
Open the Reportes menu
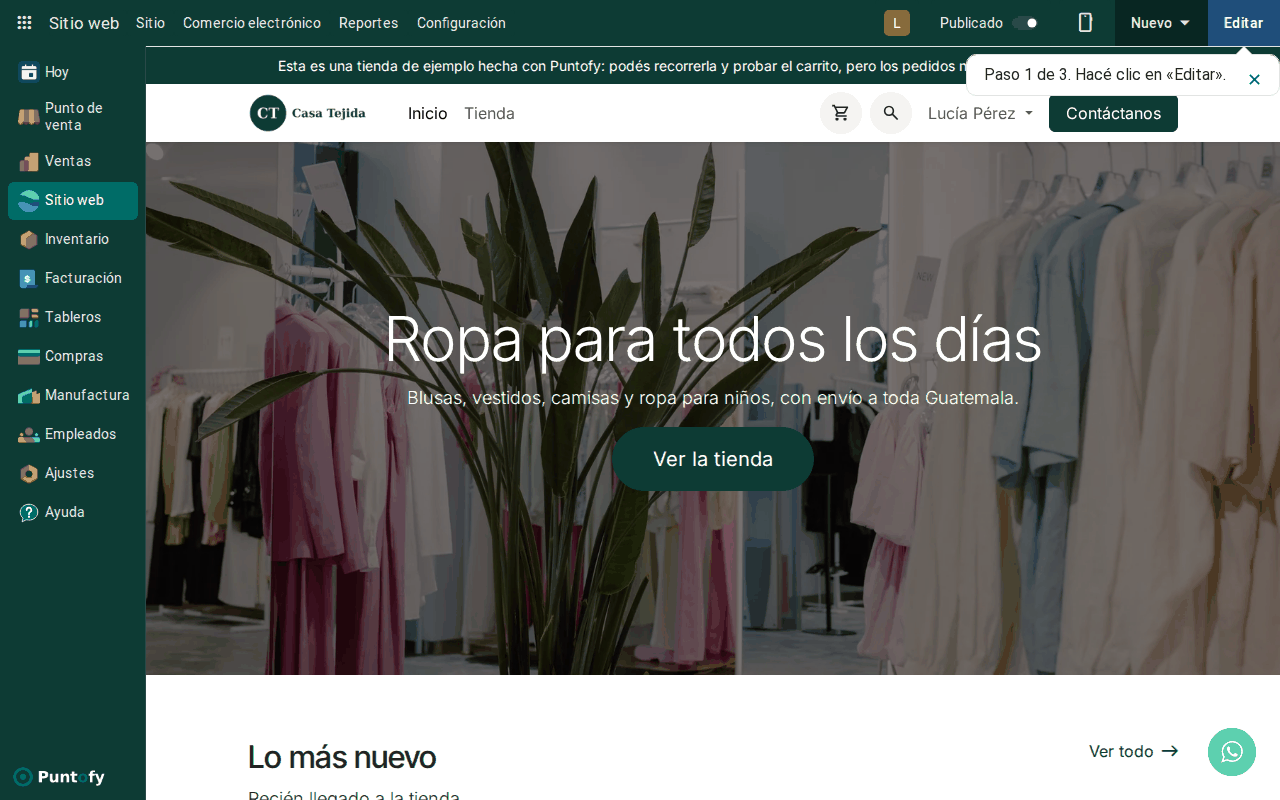[x=369, y=23]
